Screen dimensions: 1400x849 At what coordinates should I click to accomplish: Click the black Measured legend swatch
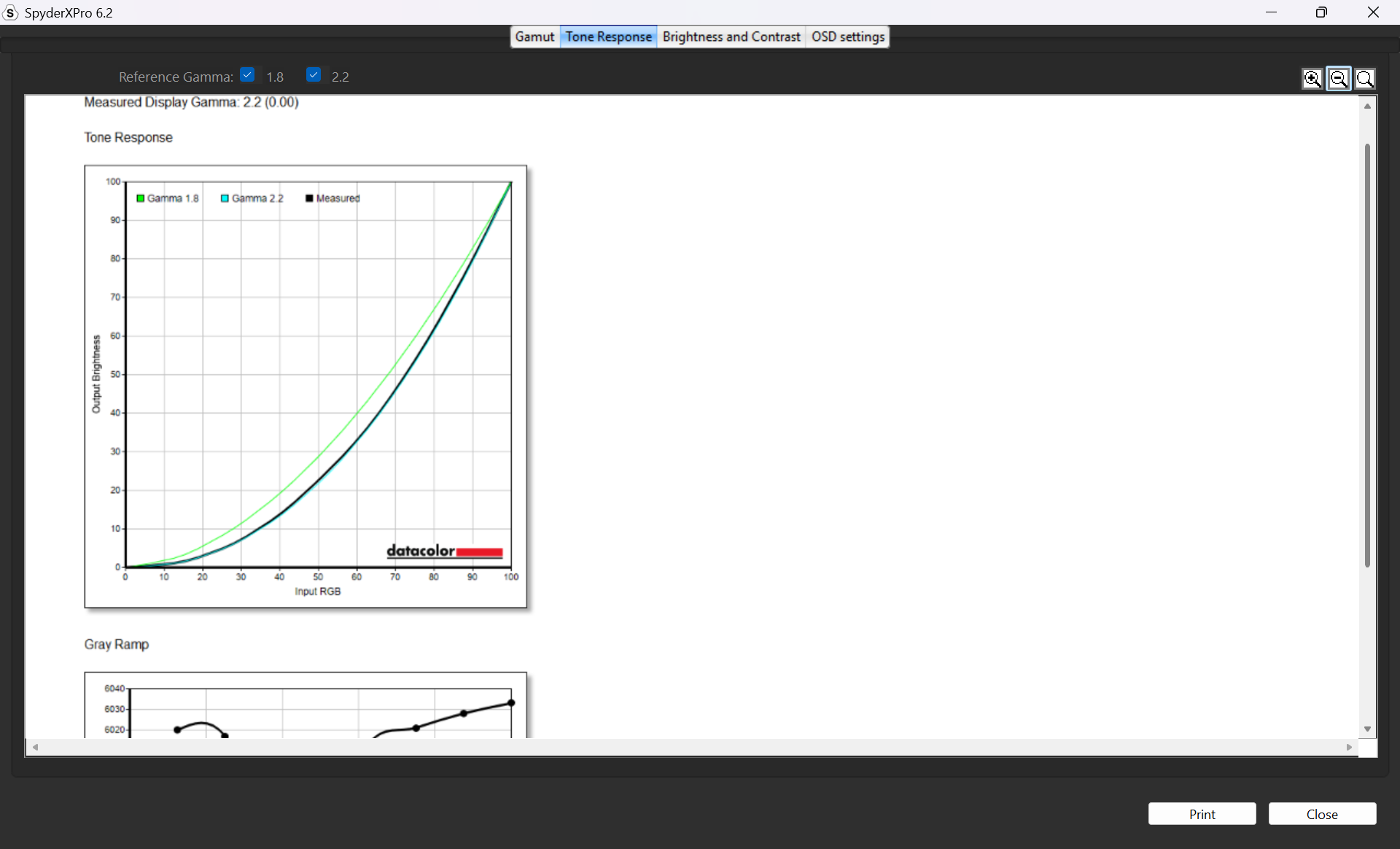click(x=309, y=198)
